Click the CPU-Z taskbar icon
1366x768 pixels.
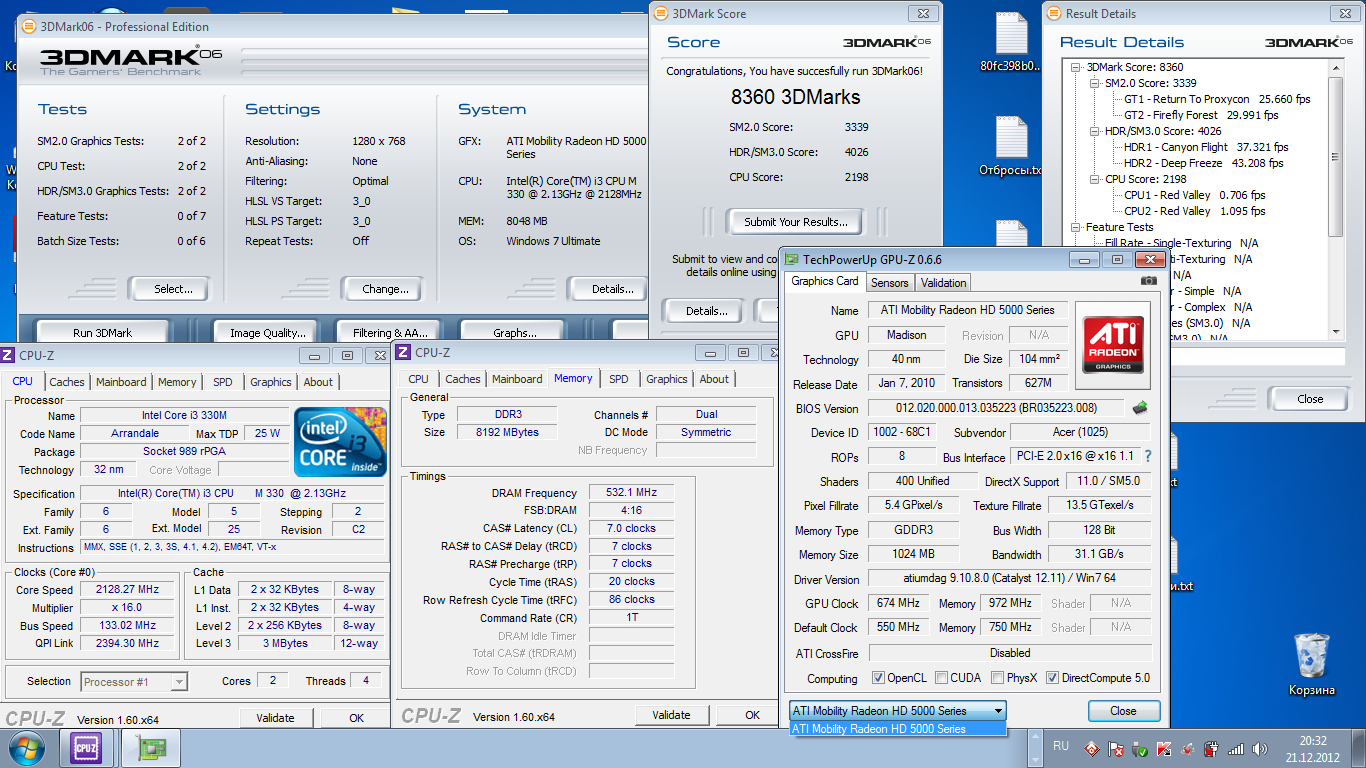[x=86, y=748]
